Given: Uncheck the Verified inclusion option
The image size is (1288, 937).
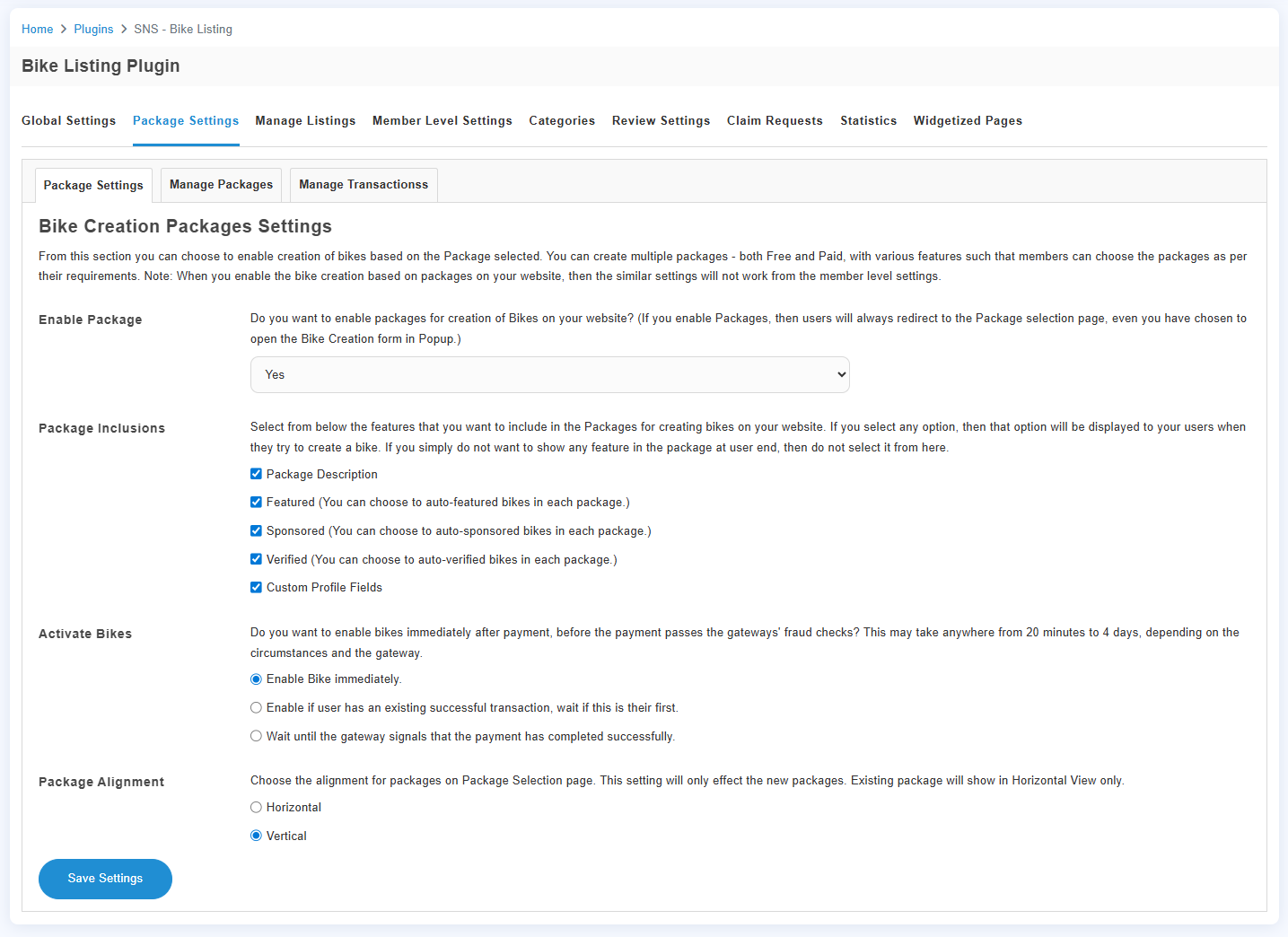Looking at the screenshot, I should tap(256, 559).
